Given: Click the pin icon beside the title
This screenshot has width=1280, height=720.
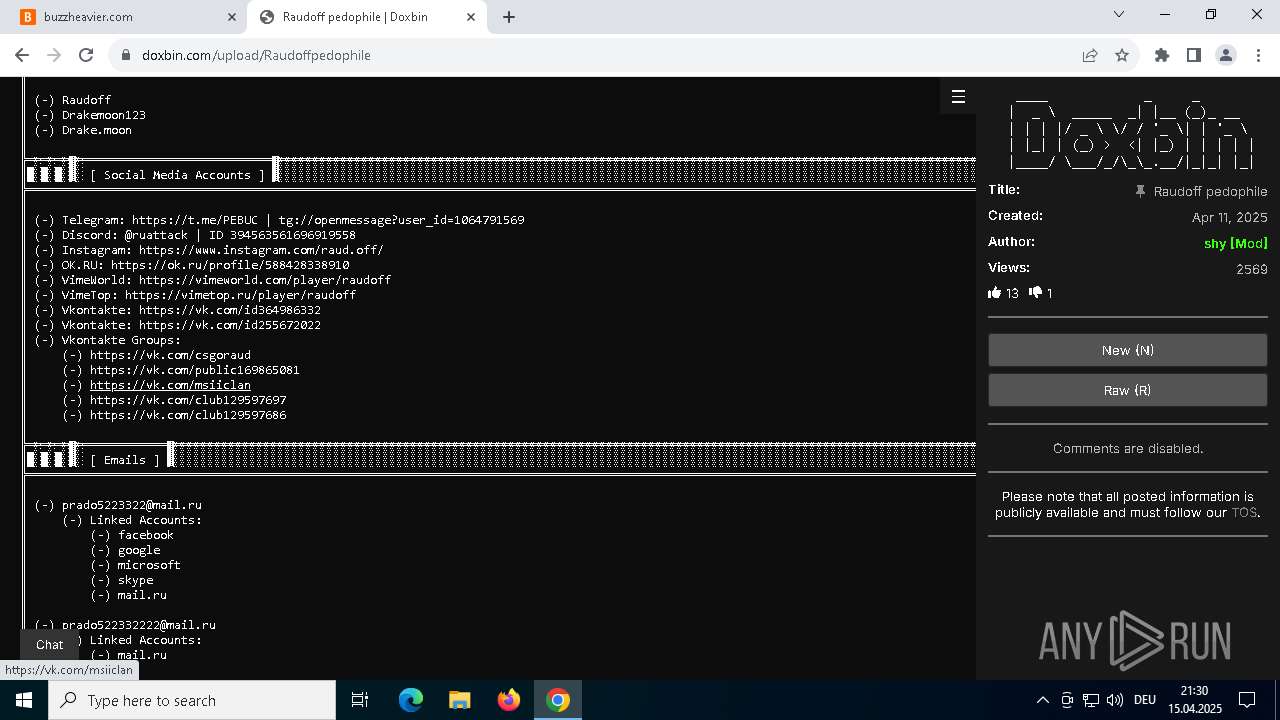Looking at the screenshot, I should click(1140, 191).
